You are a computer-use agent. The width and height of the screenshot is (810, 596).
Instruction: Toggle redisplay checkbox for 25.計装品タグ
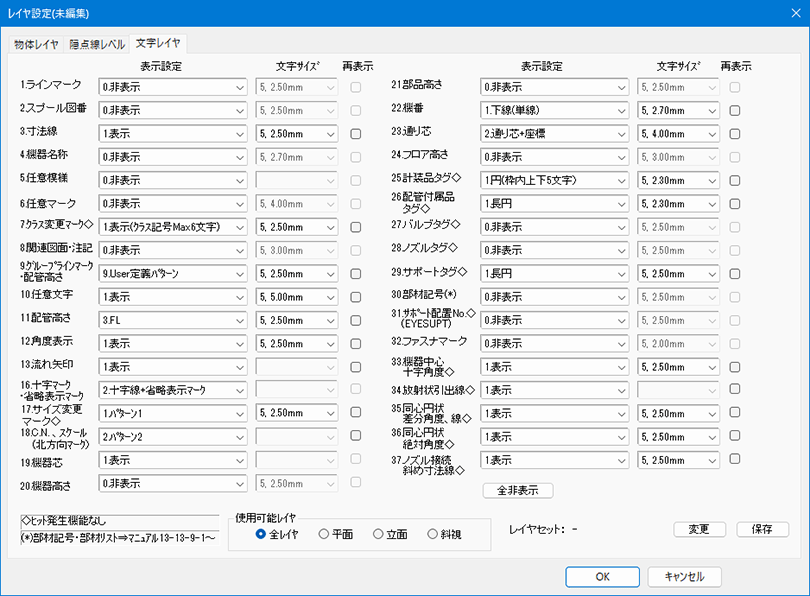[x=735, y=181]
